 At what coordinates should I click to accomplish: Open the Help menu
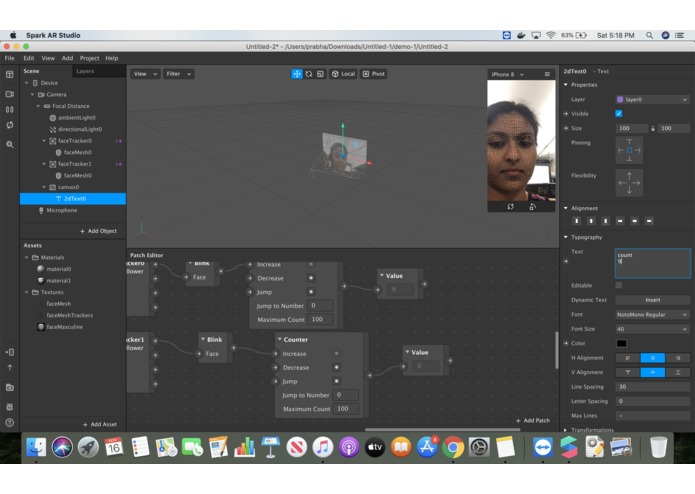click(x=112, y=58)
